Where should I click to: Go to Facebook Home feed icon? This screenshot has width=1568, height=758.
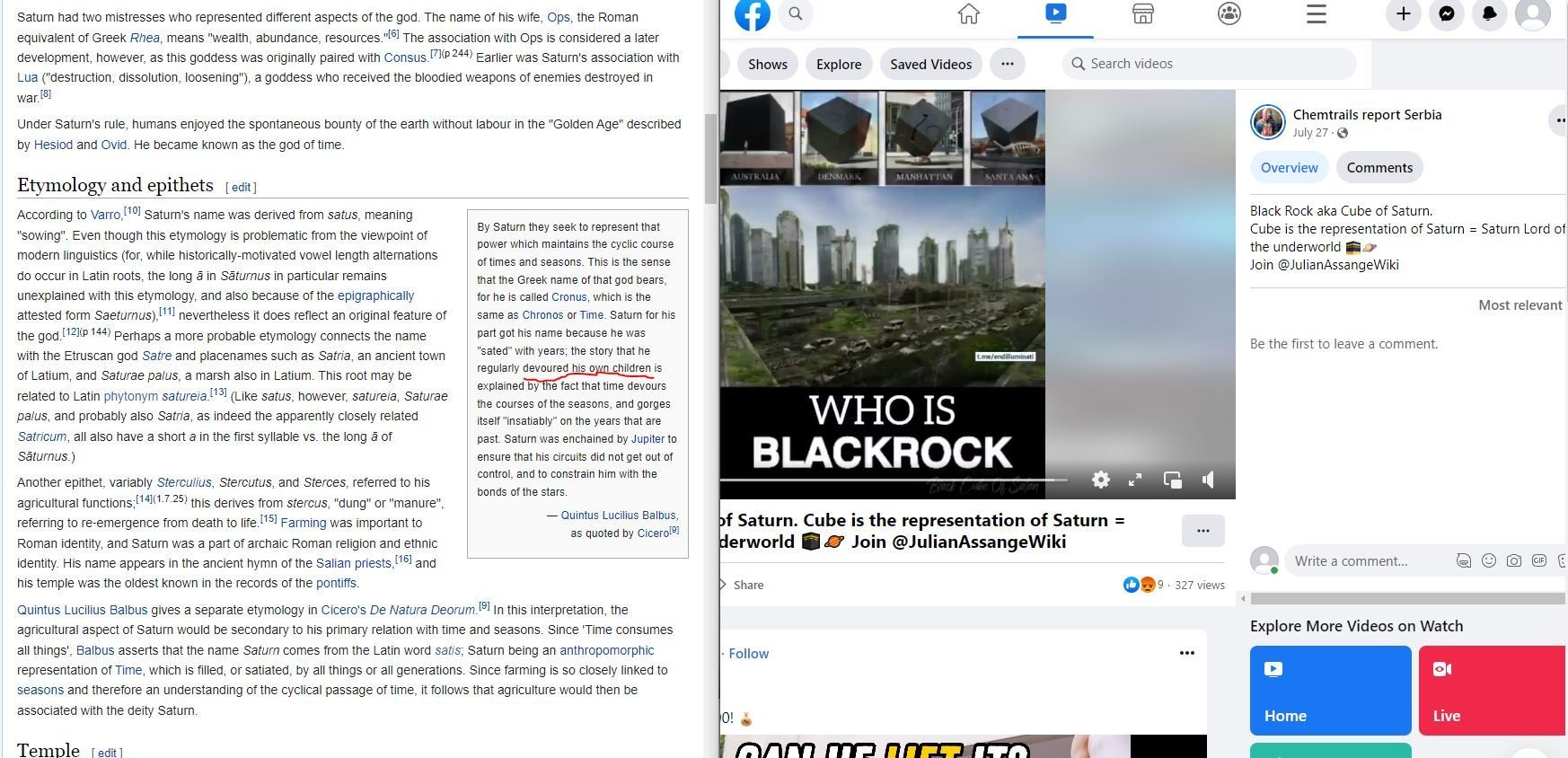969,13
